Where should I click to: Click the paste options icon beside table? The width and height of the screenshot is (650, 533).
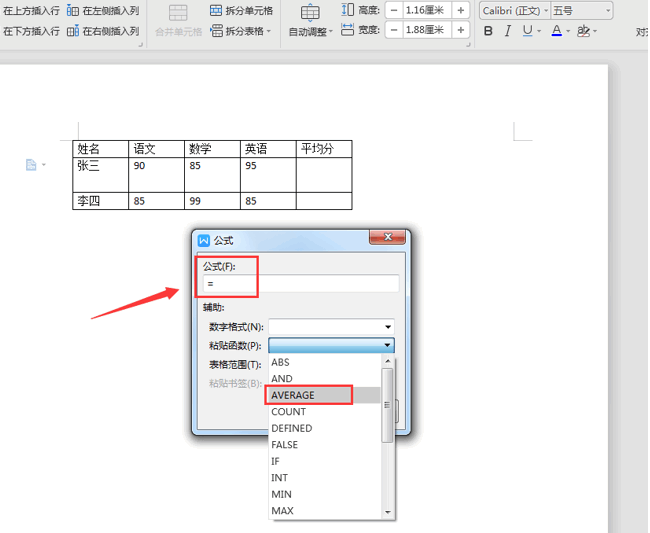32,165
